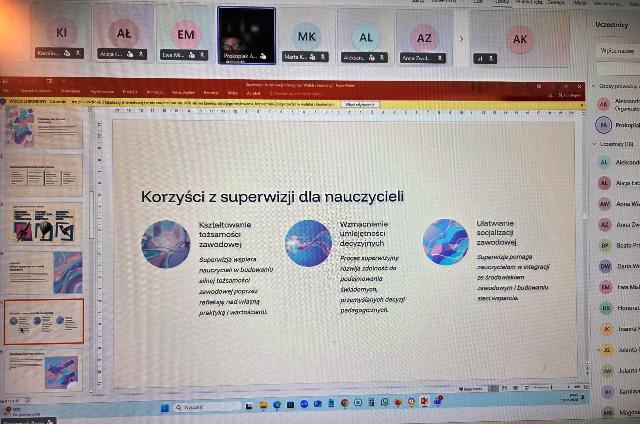Select the AK participant video tile
The image size is (640, 424).
pyautogui.click(x=520, y=39)
